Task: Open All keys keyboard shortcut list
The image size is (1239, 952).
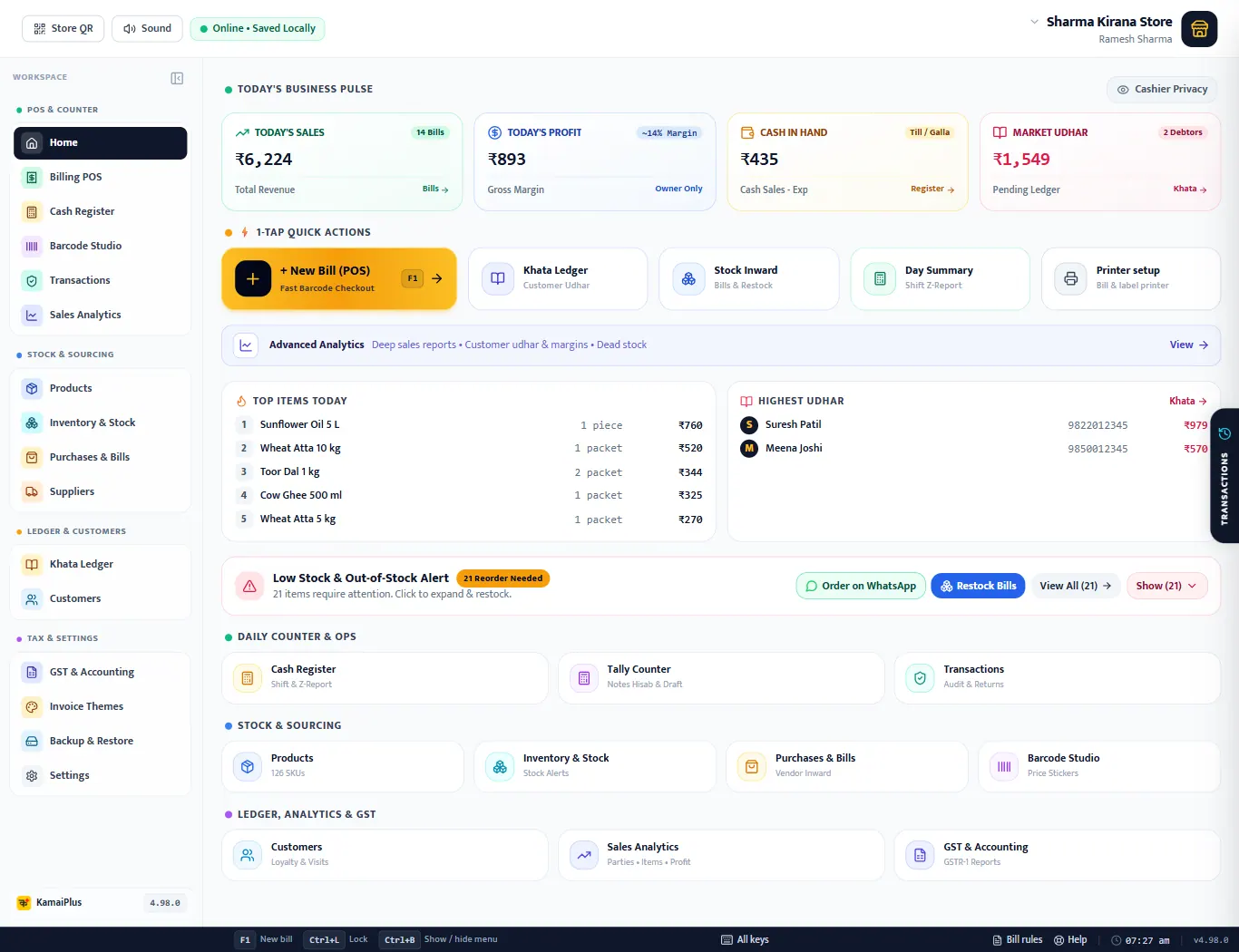Action: (745, 939)
